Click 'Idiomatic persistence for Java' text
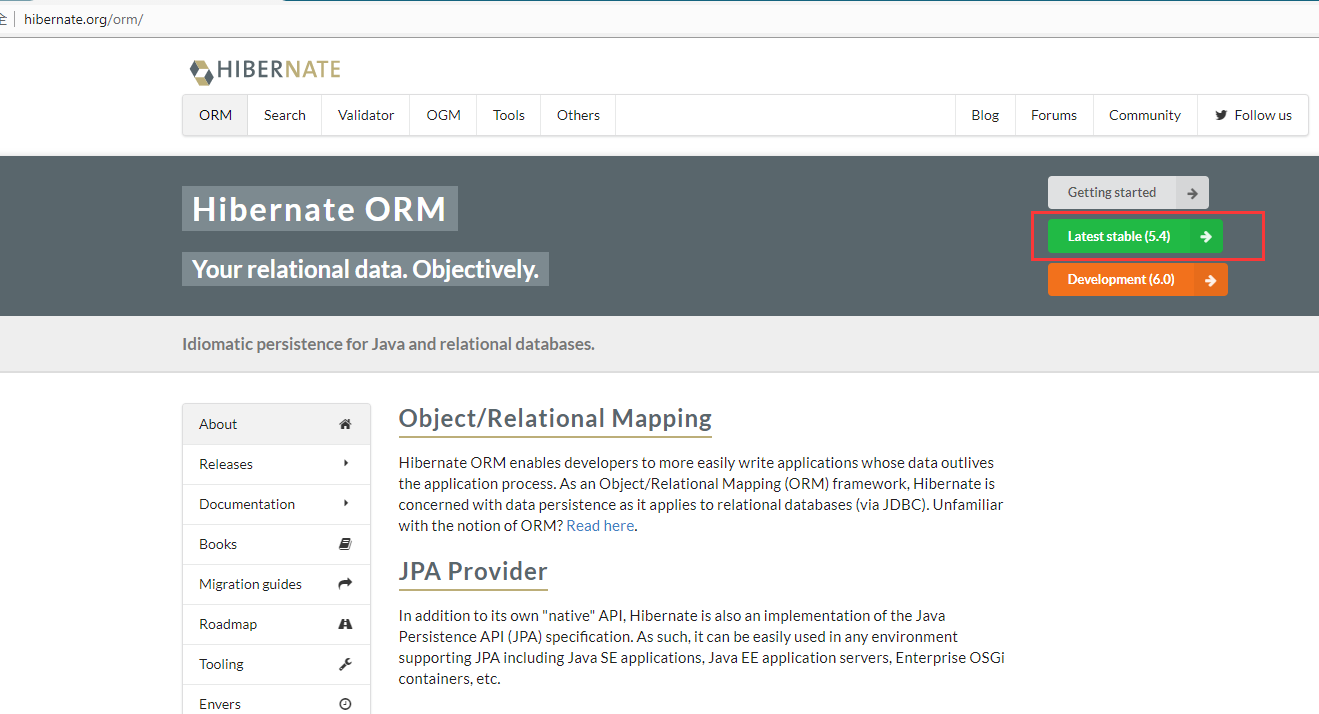Screen dimensions: 1319x714 click(x=388, y=344)
